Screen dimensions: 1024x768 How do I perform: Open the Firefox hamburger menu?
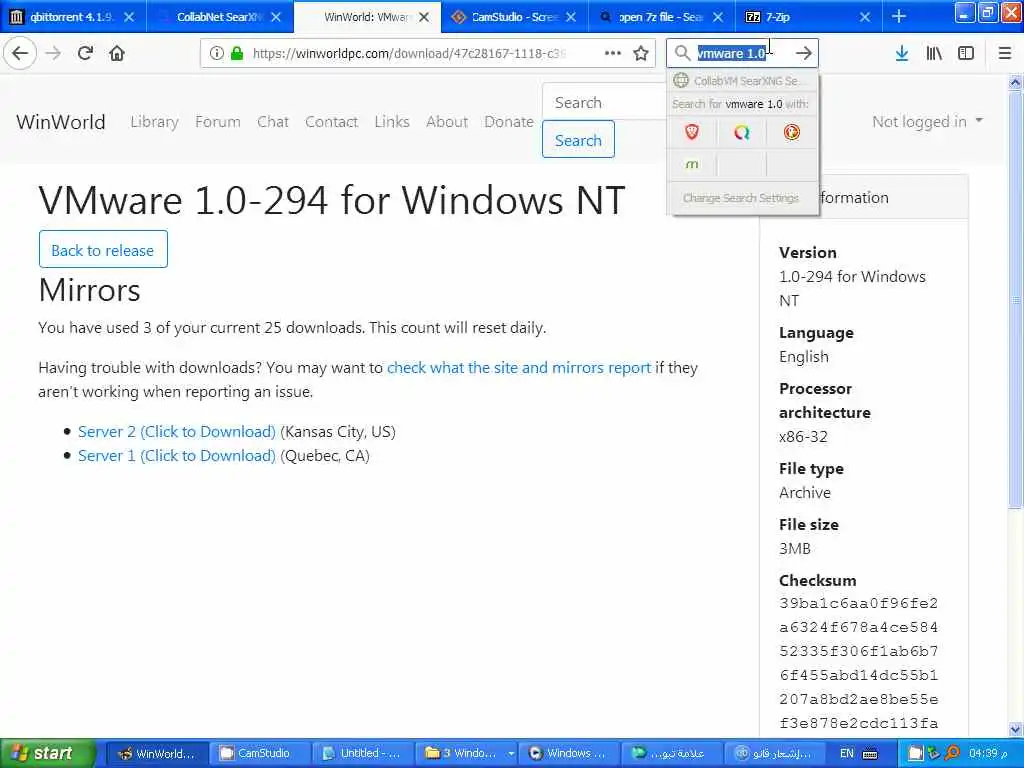pos(1005,53)
